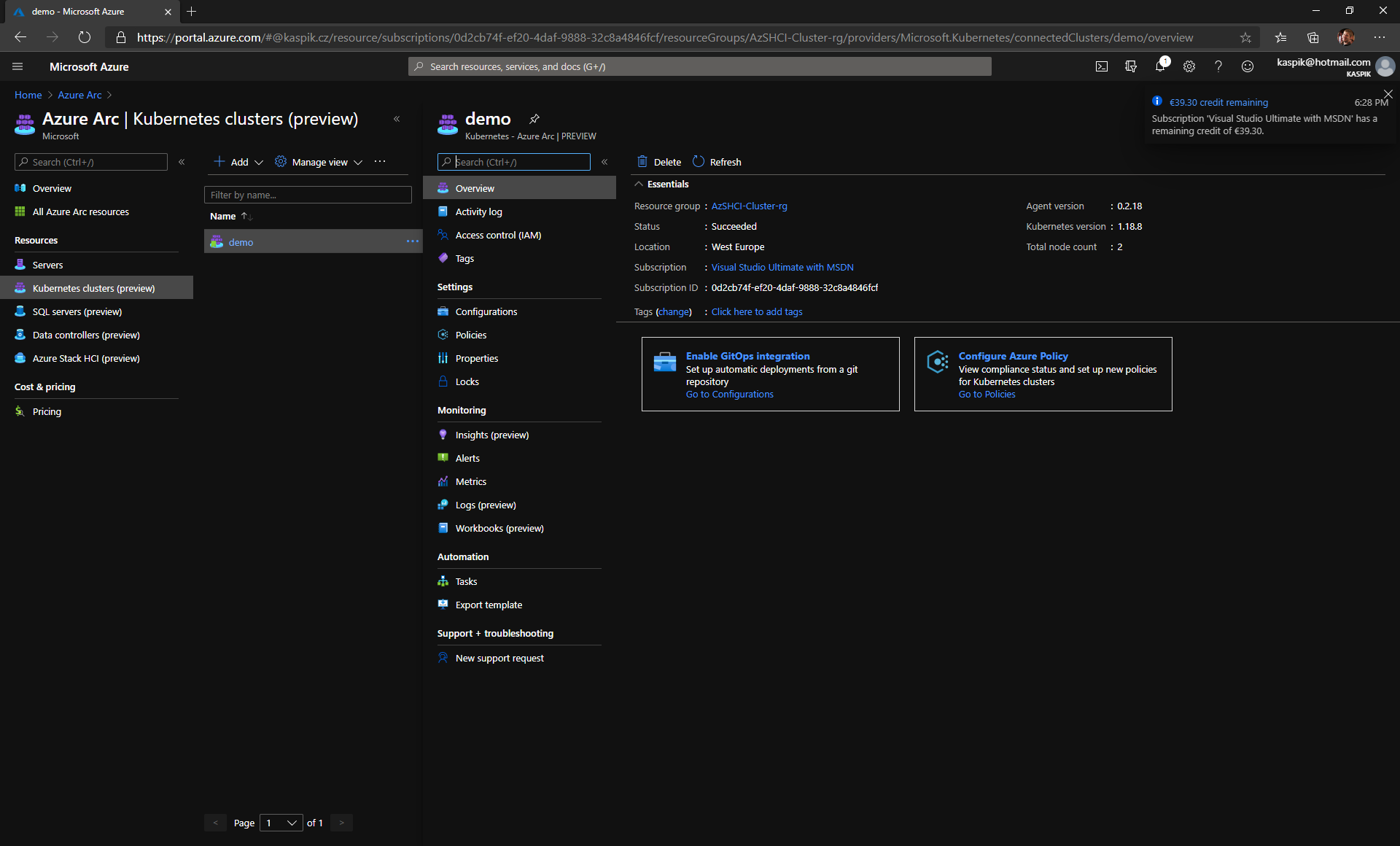
Task: Open the portal hamburger menu
Action: [17, 66]
